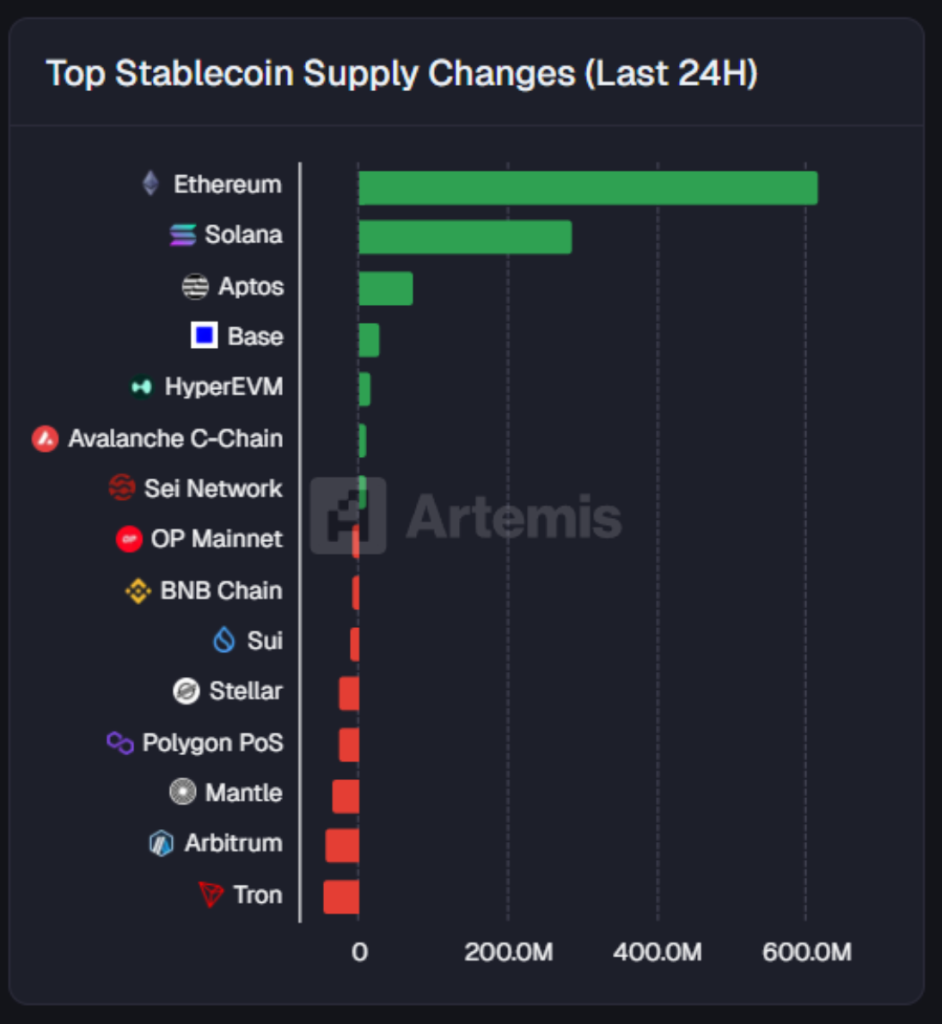Click the Avalanche C-Chain red icon
The image size is (942, 1024).
click(45, 438)
